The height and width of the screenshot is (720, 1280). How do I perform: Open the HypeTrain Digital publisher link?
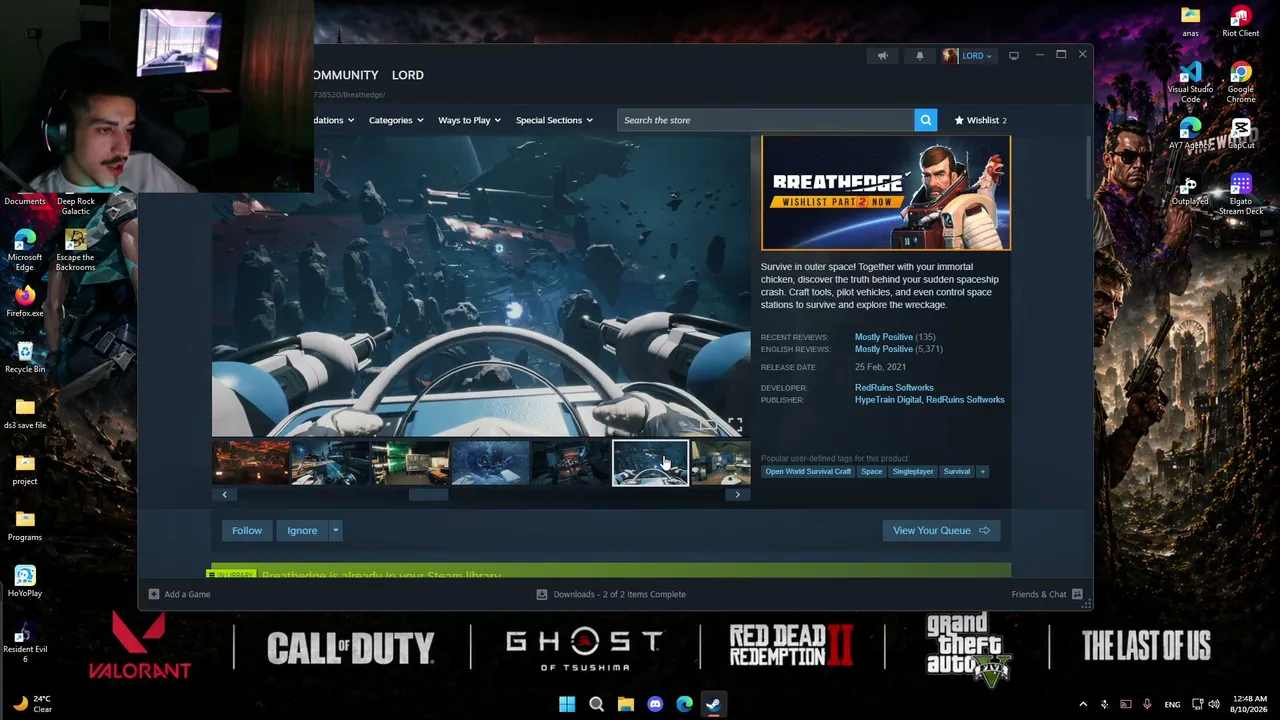click(888, 400)
